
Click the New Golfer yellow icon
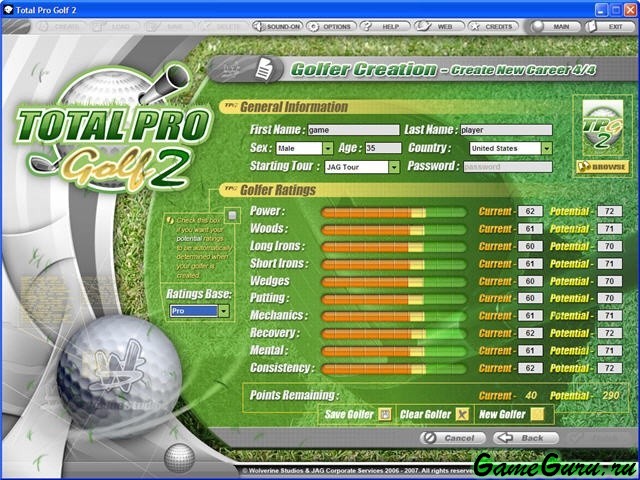point(537,415)
